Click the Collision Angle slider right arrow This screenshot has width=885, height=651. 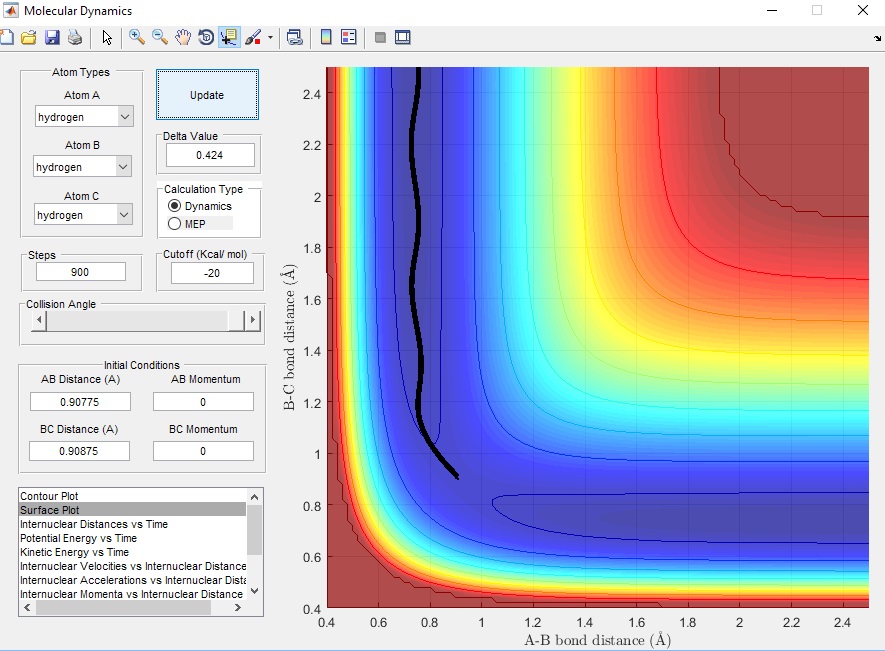click(253, 321)
